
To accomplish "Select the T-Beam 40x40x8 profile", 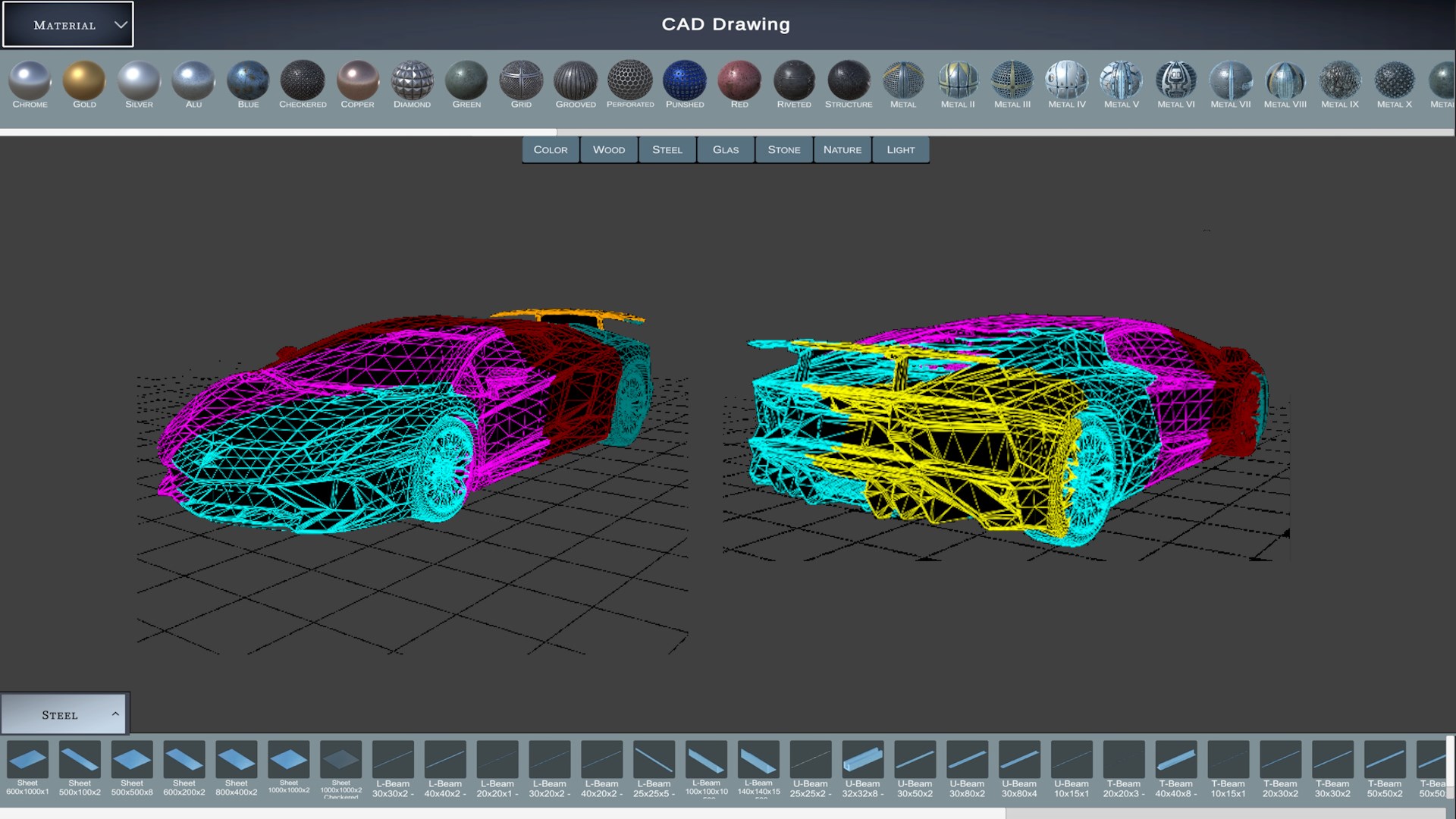I will pos(1175,761).
